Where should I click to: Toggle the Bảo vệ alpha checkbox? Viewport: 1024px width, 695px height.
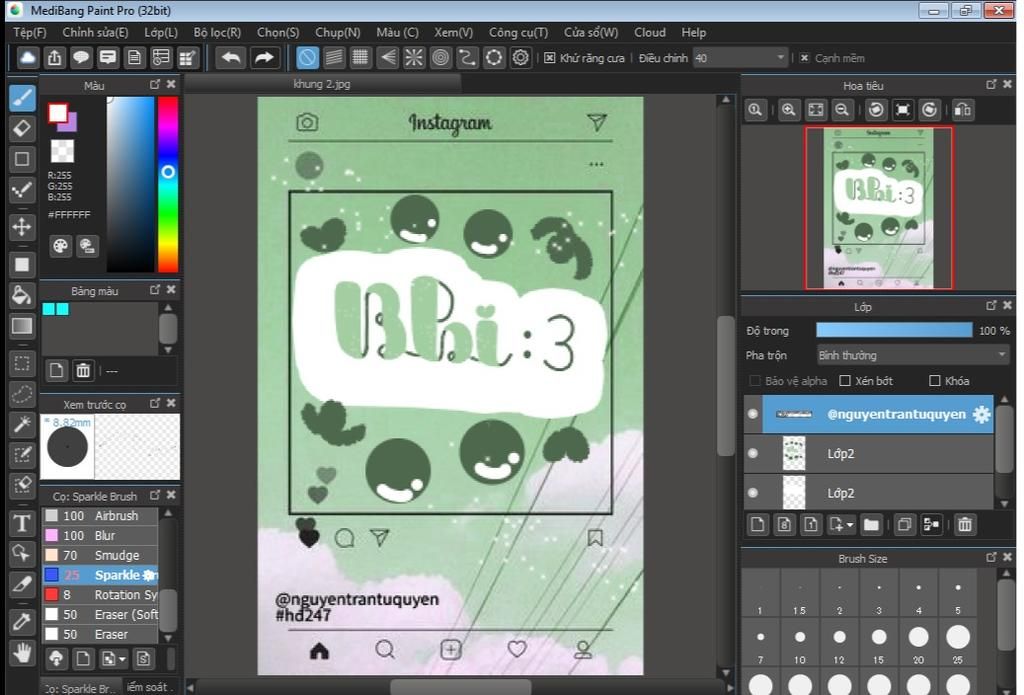click(x=755, y=381)
